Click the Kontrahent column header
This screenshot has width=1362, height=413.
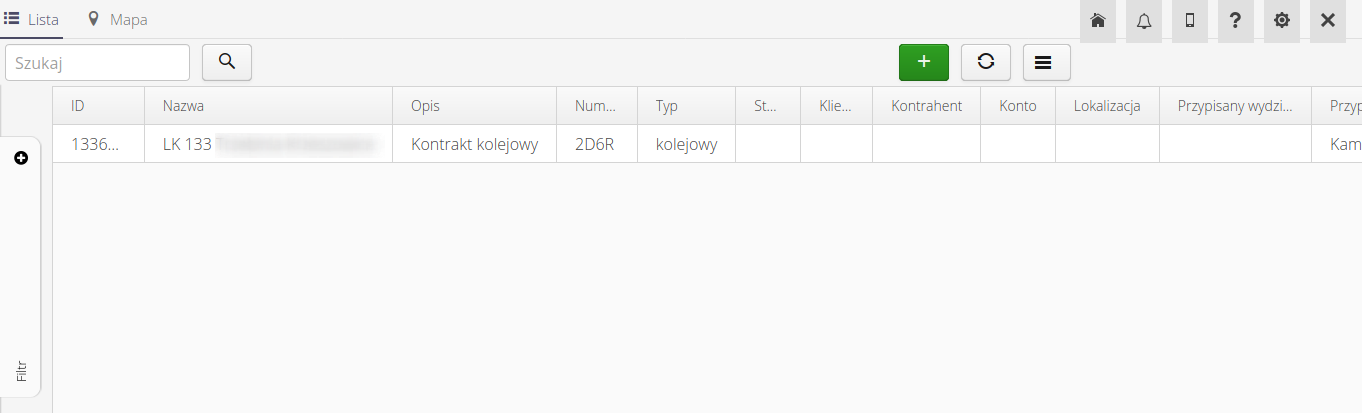point(926,106)
